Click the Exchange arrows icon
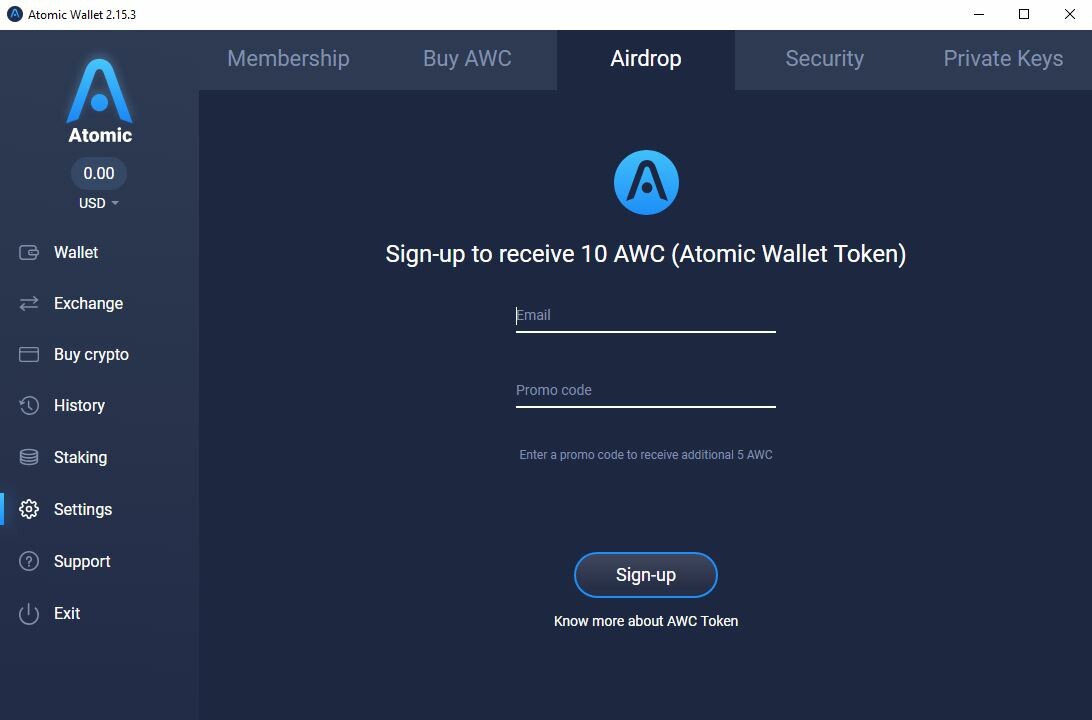1092x720 pixels. (x=29, y=303)
